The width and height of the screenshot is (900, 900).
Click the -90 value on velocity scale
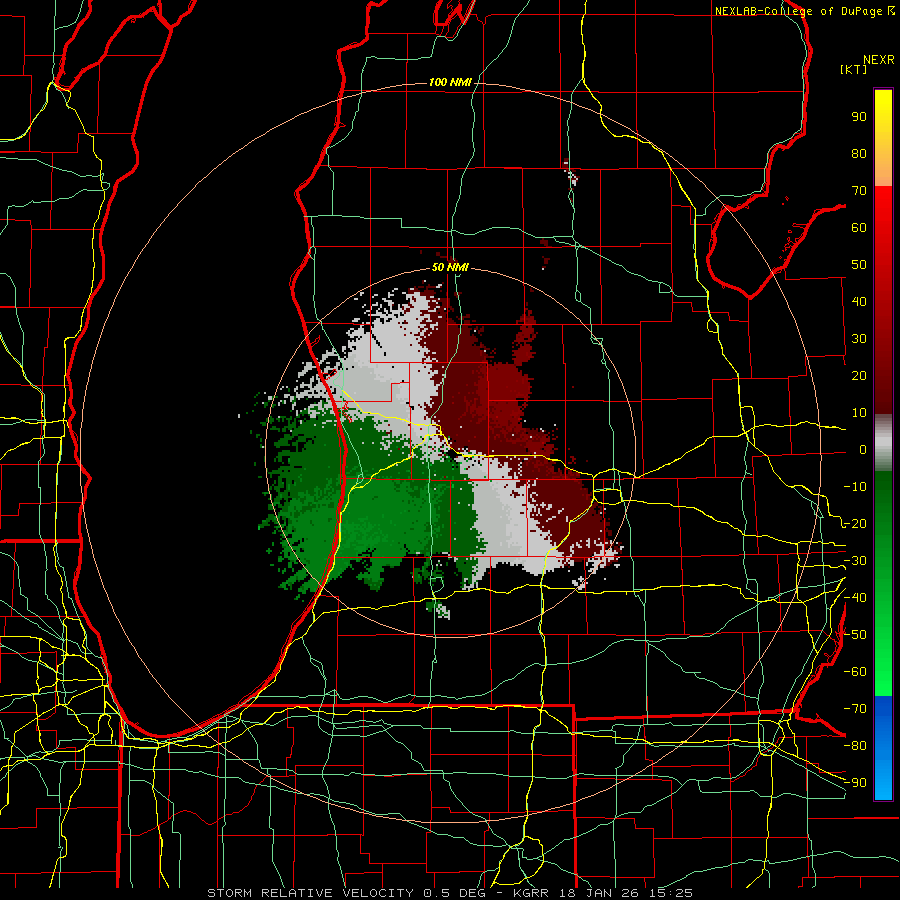pos(855,783)
